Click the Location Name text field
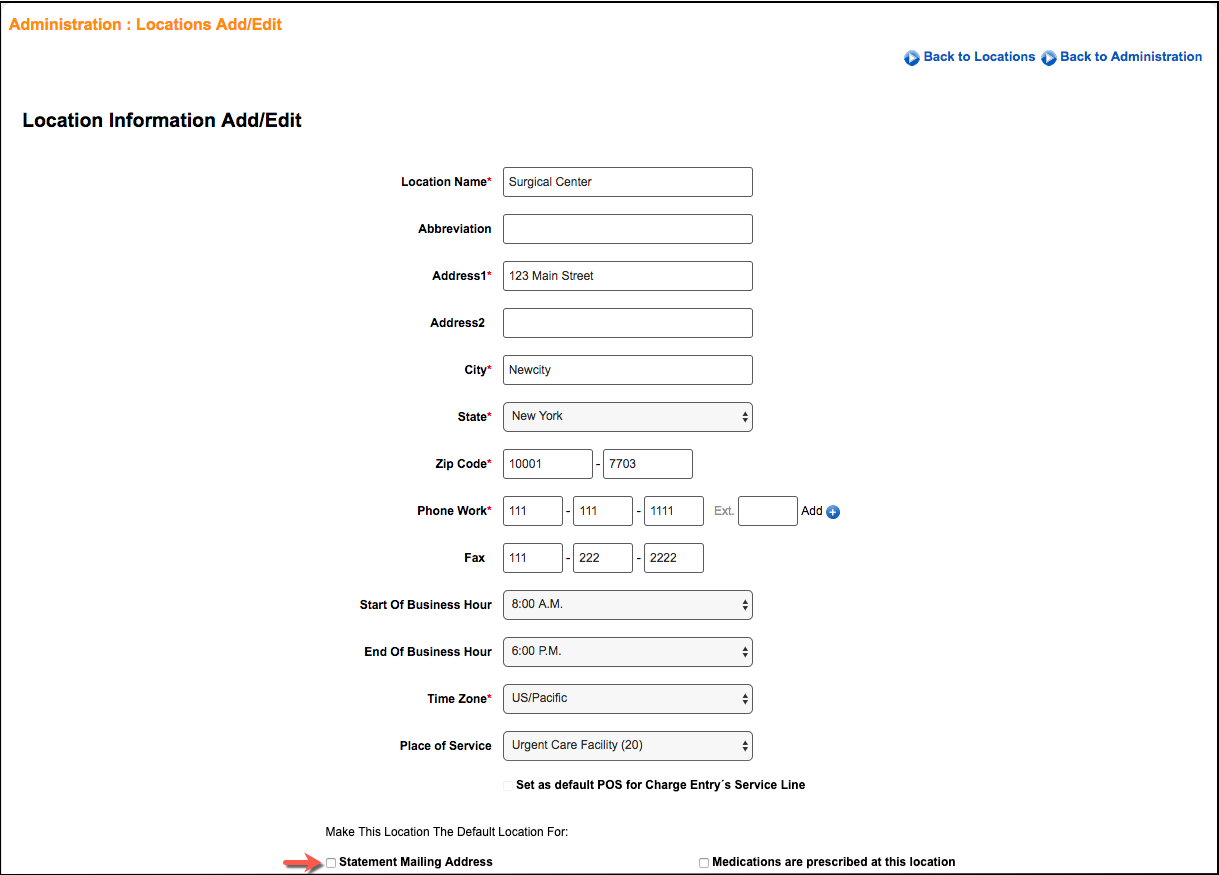 point(627,182)
